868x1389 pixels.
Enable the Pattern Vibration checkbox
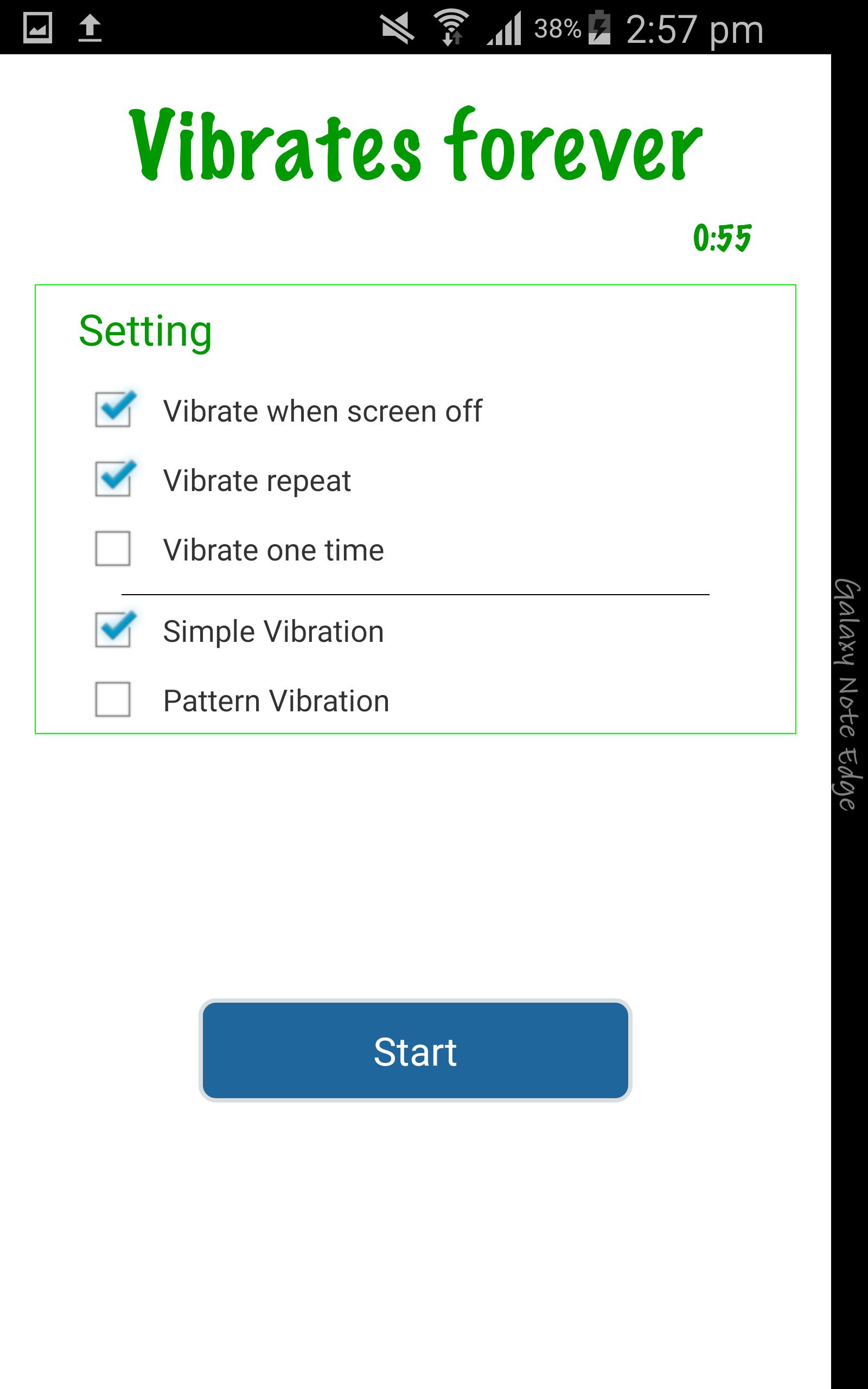113,700
